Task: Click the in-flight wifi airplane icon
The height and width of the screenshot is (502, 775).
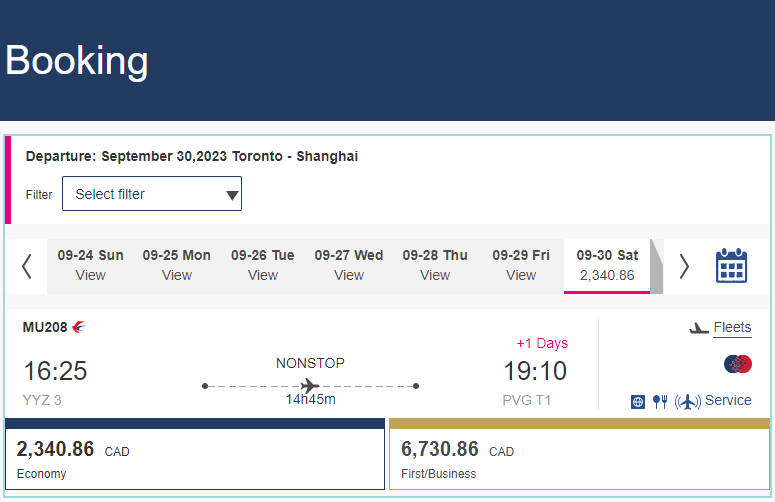Action: [688, 401]
